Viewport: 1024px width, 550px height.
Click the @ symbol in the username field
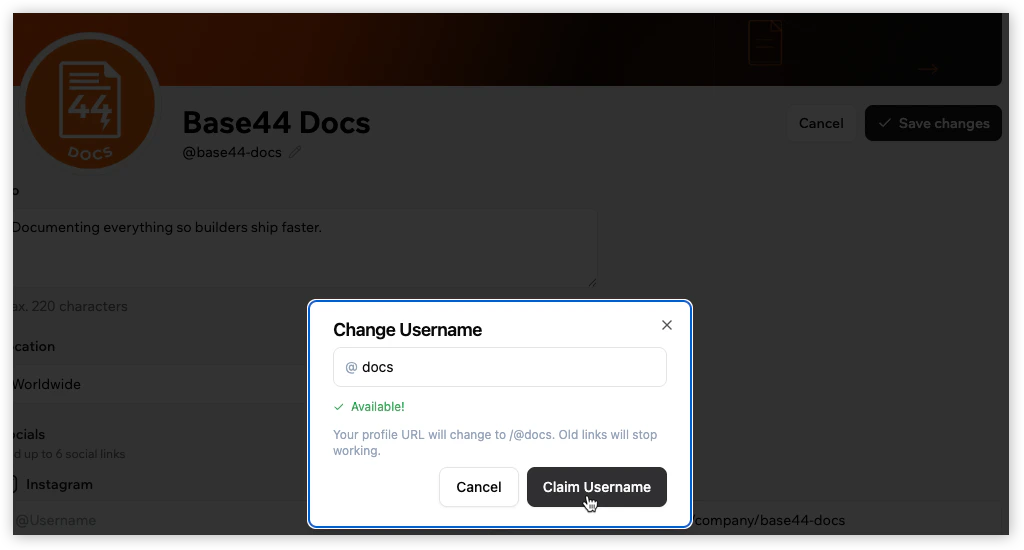[x=351, y=368]
